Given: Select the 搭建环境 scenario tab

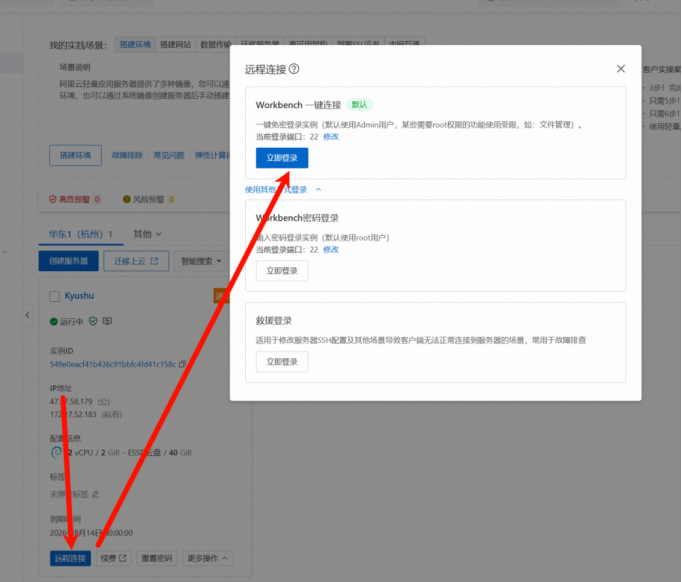Looking at the screenshot, I should pyautogui.click(x=135, y=44).
